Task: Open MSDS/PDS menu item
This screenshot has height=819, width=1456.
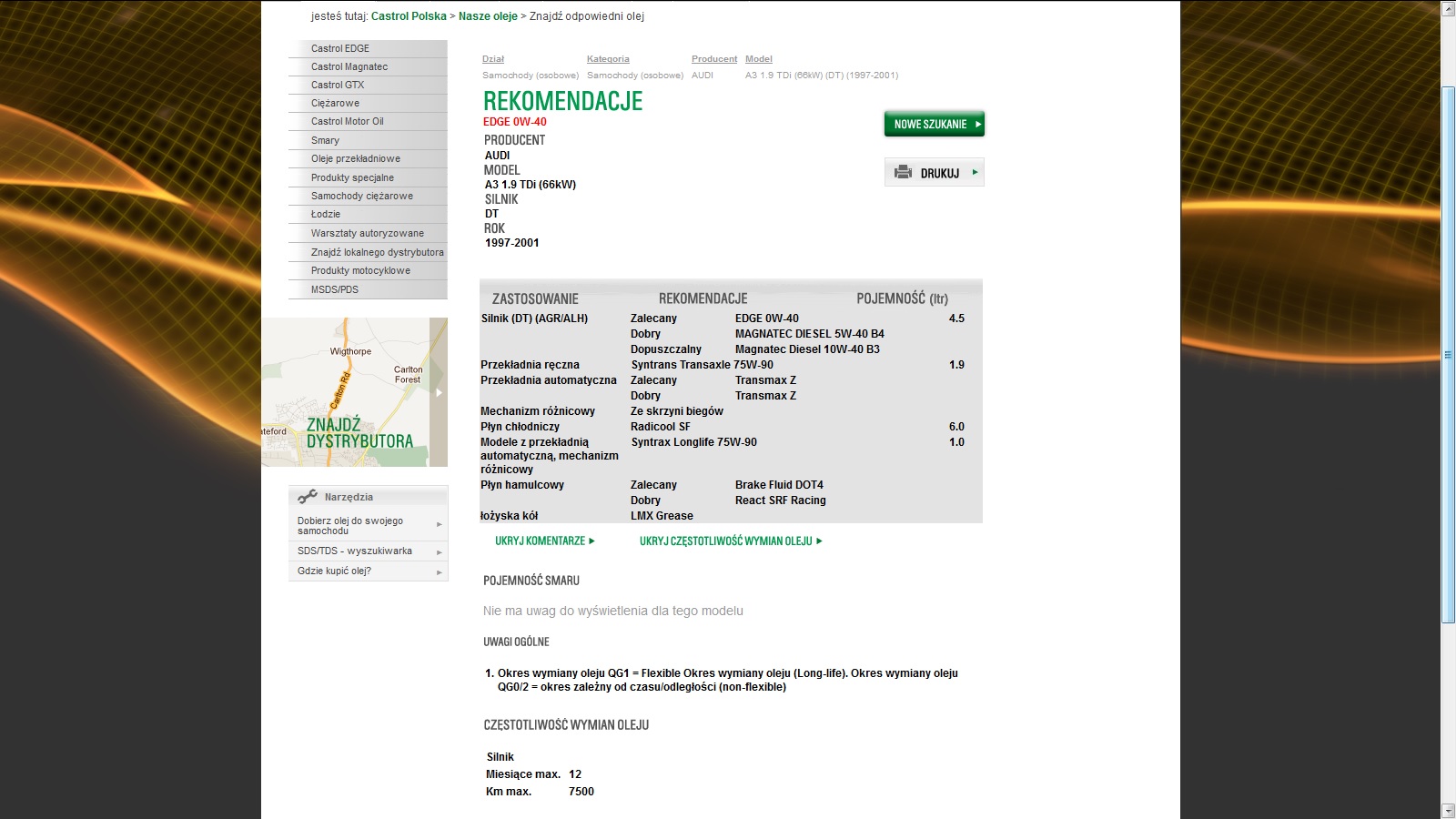Action: [368, 289]
